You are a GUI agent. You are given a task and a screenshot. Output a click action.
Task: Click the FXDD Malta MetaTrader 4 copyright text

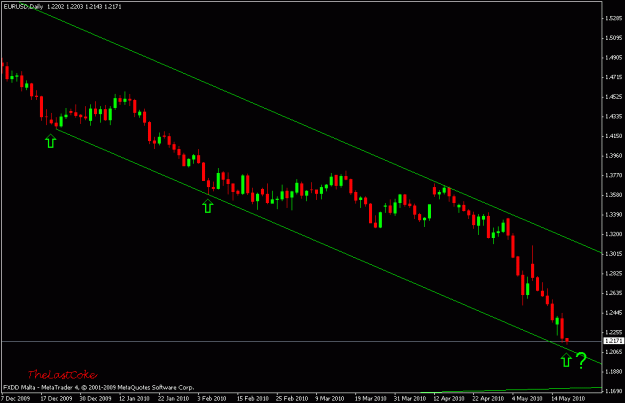(98, 387)
